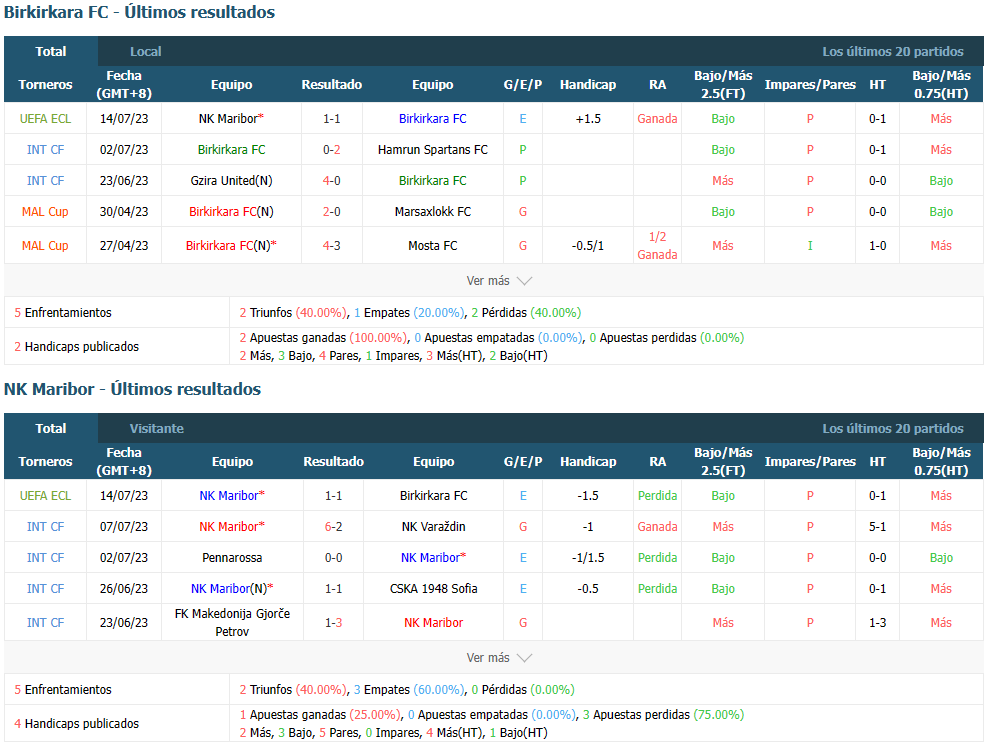Open CSKA 1948 Sofia team link
The image size is (989, 747).
pos(433,588)
